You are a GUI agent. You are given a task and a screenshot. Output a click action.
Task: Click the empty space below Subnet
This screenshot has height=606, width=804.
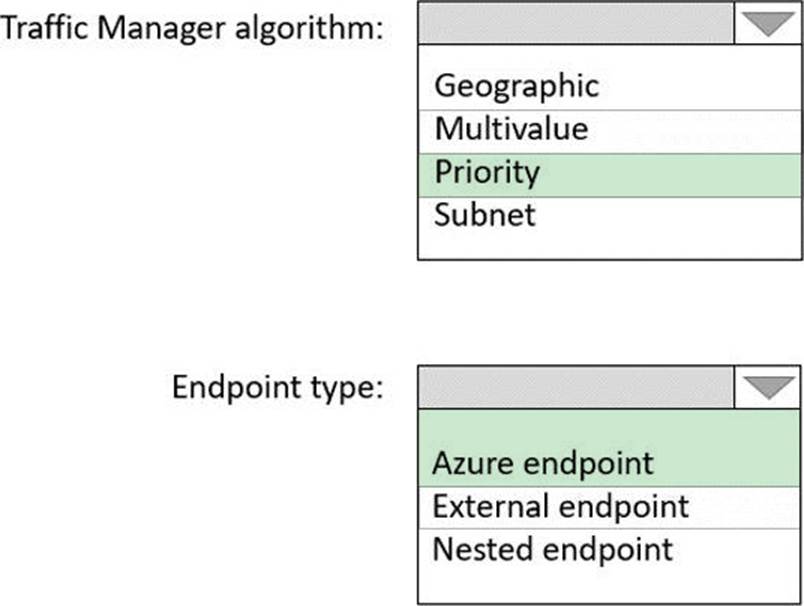pos(610,244)
